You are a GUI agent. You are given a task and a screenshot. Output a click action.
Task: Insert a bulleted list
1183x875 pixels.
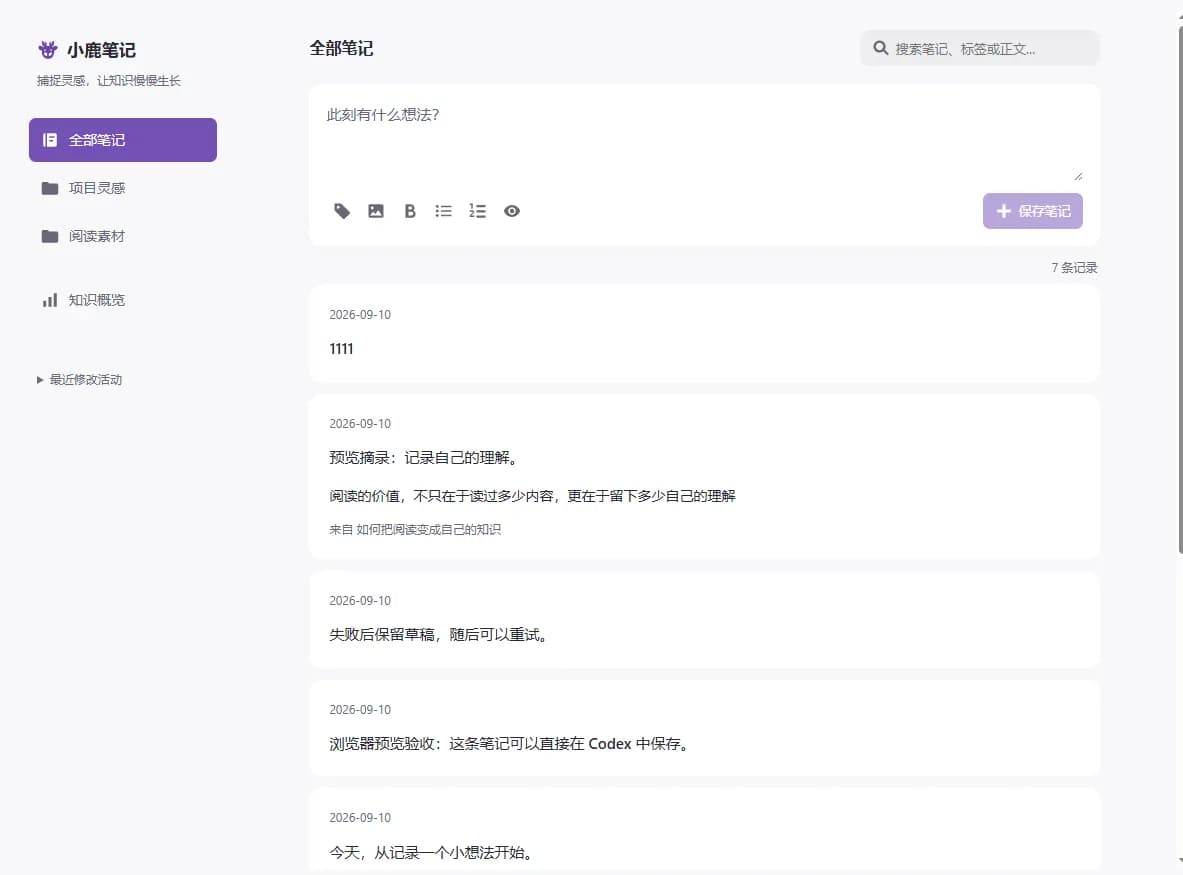[444, 211]
